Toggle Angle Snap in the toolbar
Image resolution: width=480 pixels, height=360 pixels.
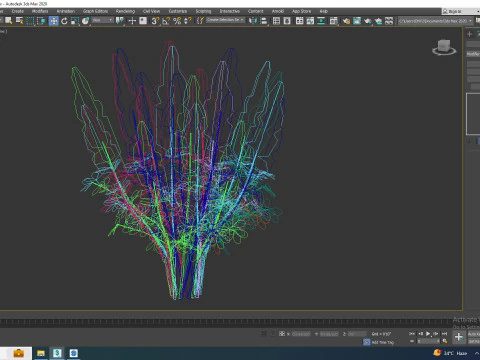point(166,21)
